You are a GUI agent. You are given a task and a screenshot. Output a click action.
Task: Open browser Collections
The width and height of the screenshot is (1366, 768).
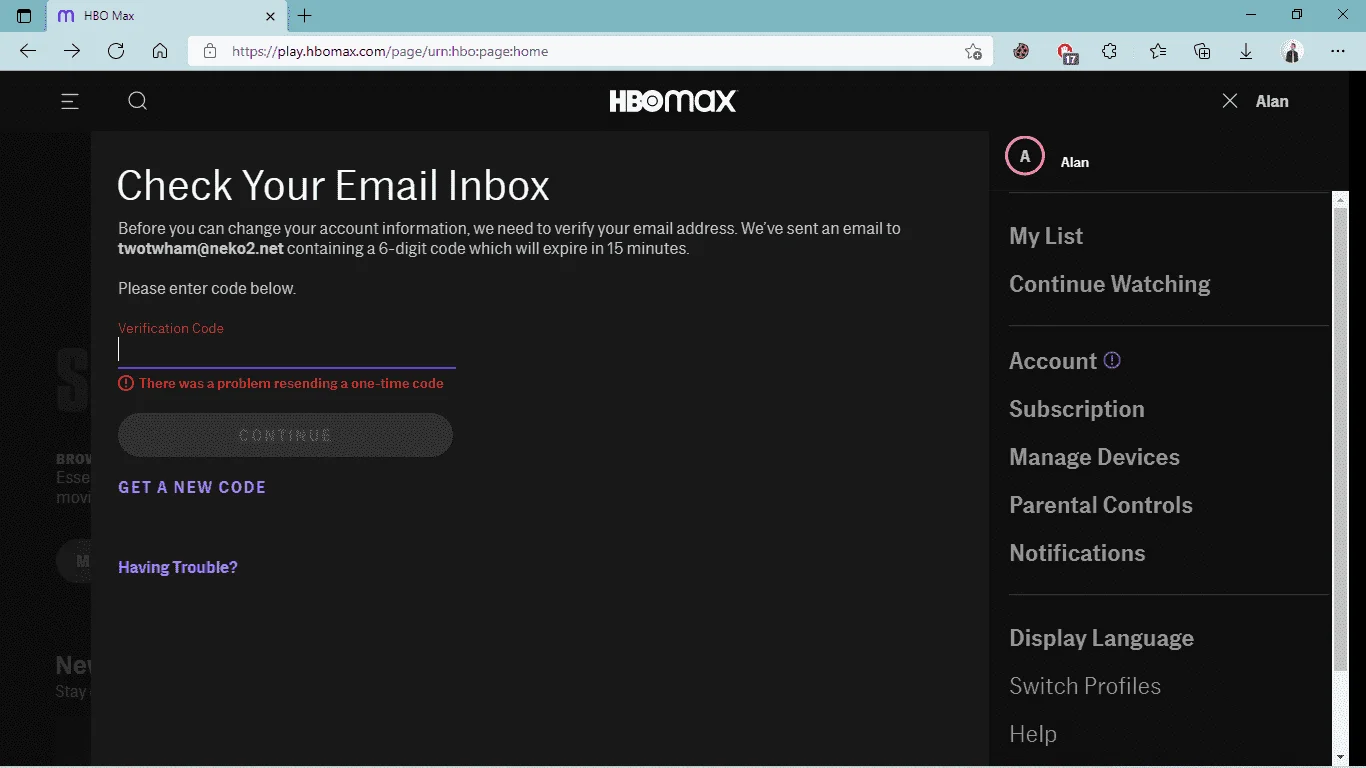pyautogui.click(x=1202, y=51)
